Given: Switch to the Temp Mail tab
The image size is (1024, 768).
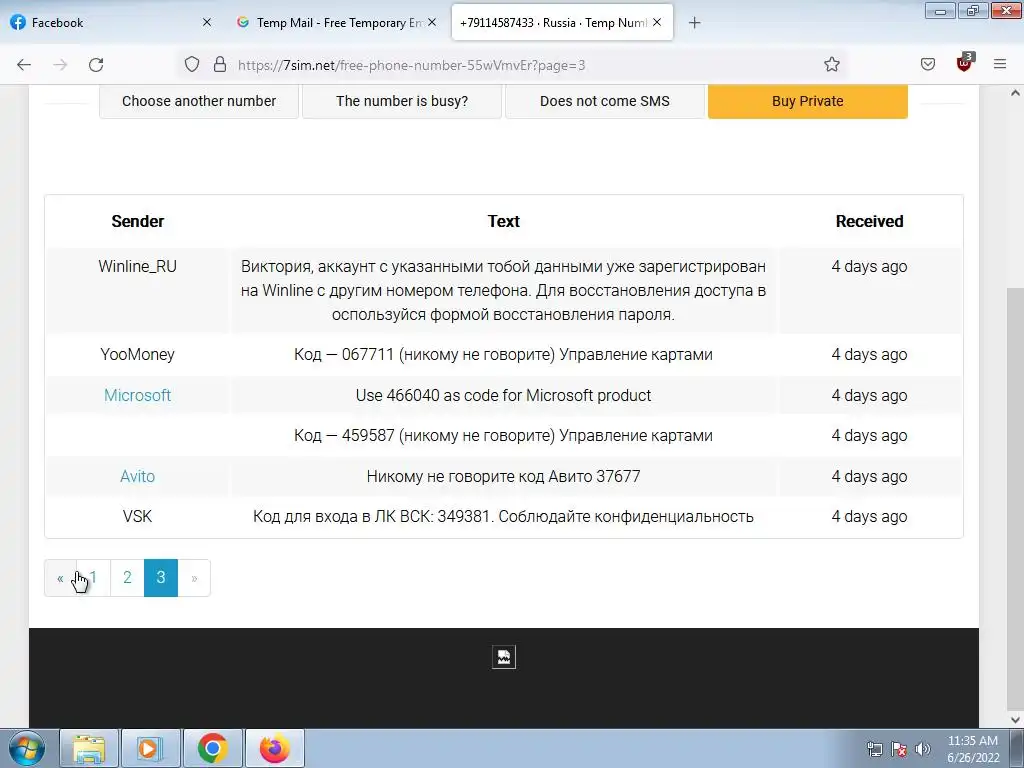Looking at the screenshot, I should (x=337, y=22).
